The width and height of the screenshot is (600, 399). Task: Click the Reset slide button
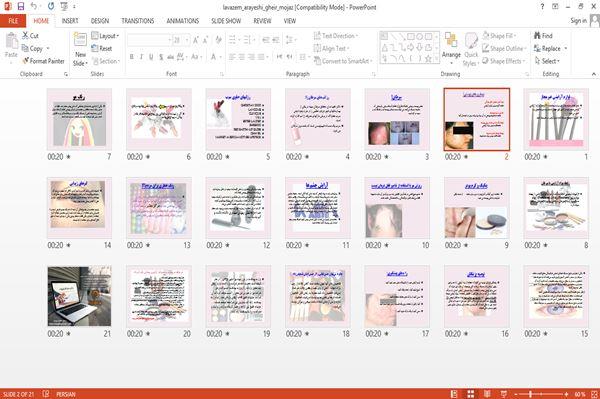click(x=102, y=48)
